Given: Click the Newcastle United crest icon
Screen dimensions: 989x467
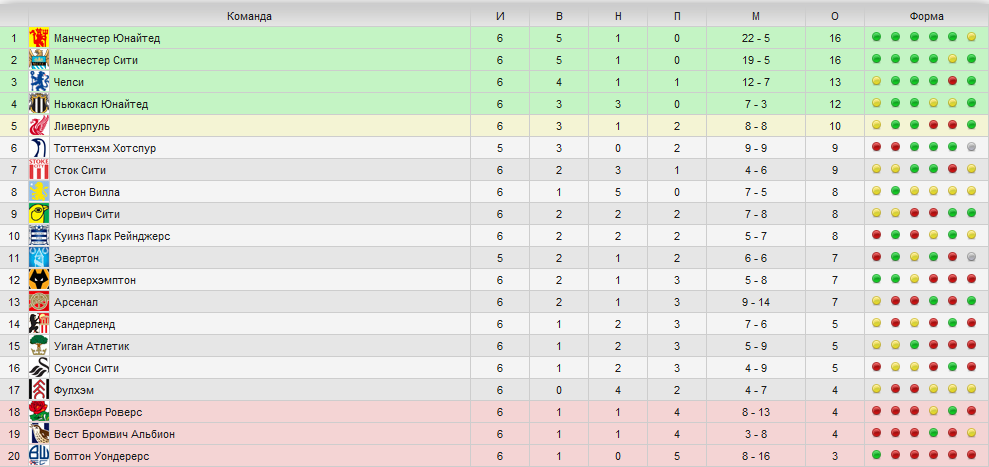Looking at the screenshot, I should point(39,104).
